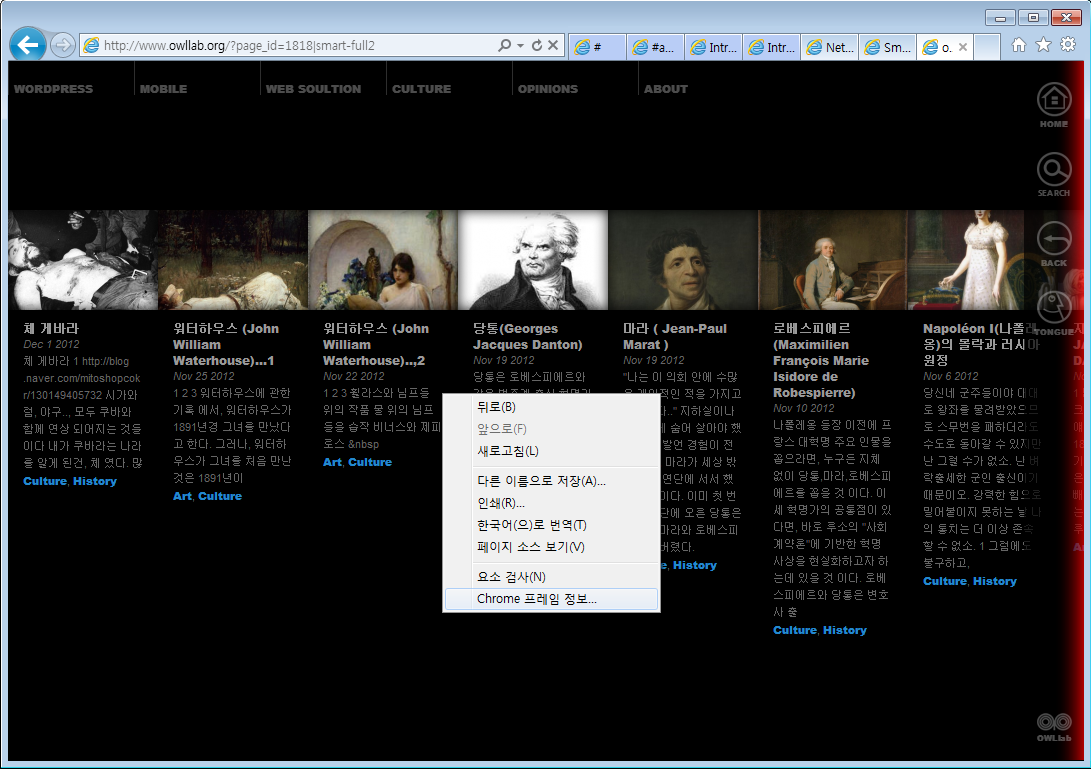Open a new tab with the blank tab button

(x=987, y=47)
